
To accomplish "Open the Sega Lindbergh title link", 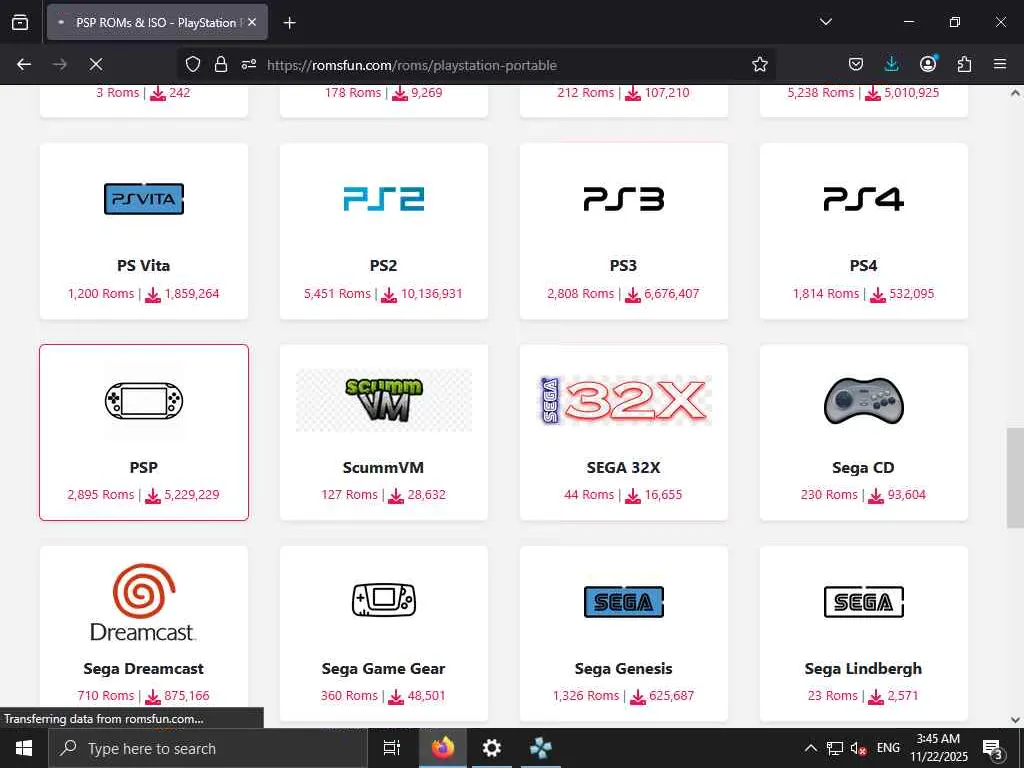I will pyautogui.click(x=863, y=669).
